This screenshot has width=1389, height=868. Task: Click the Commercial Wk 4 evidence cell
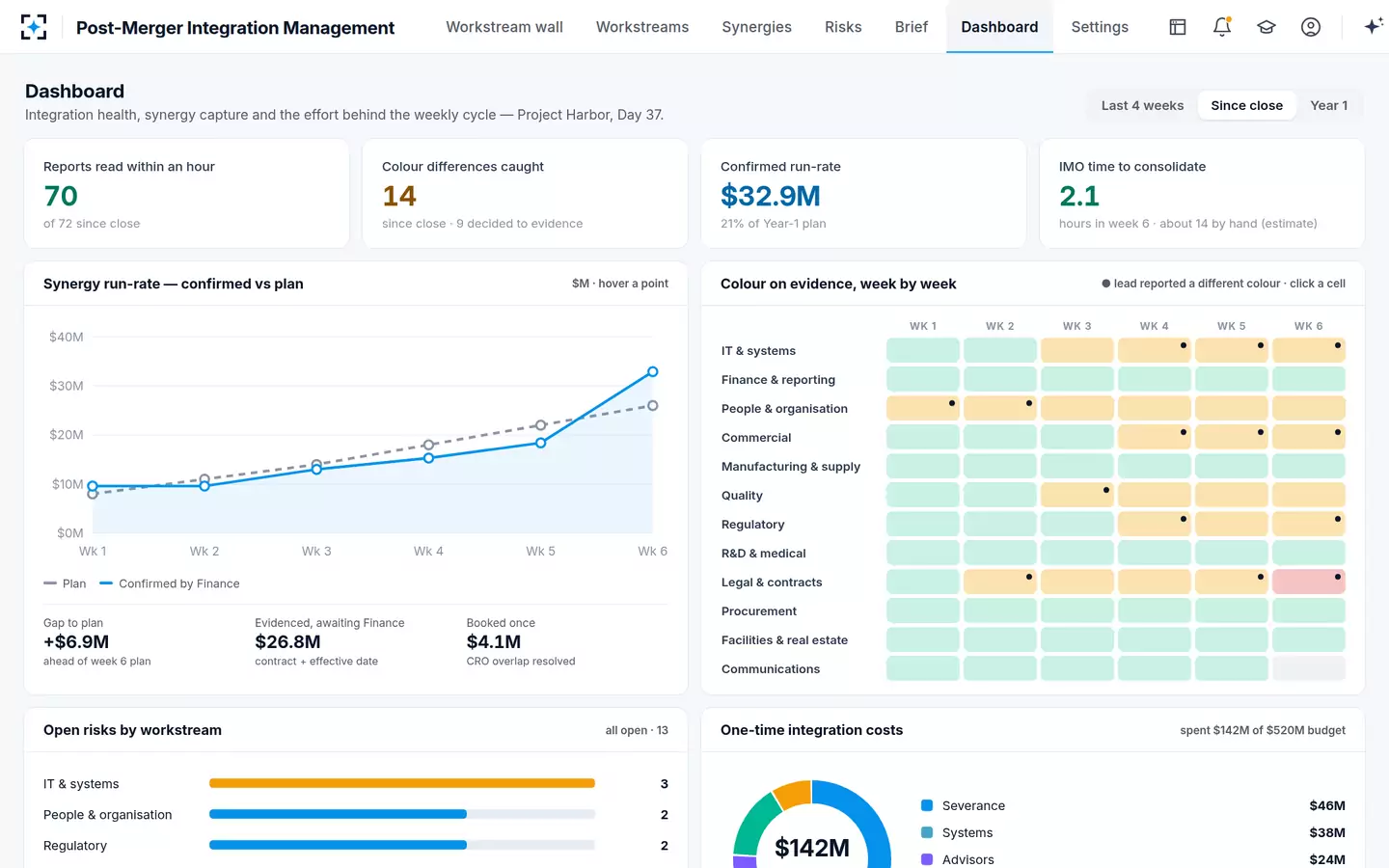(1155, 437)
